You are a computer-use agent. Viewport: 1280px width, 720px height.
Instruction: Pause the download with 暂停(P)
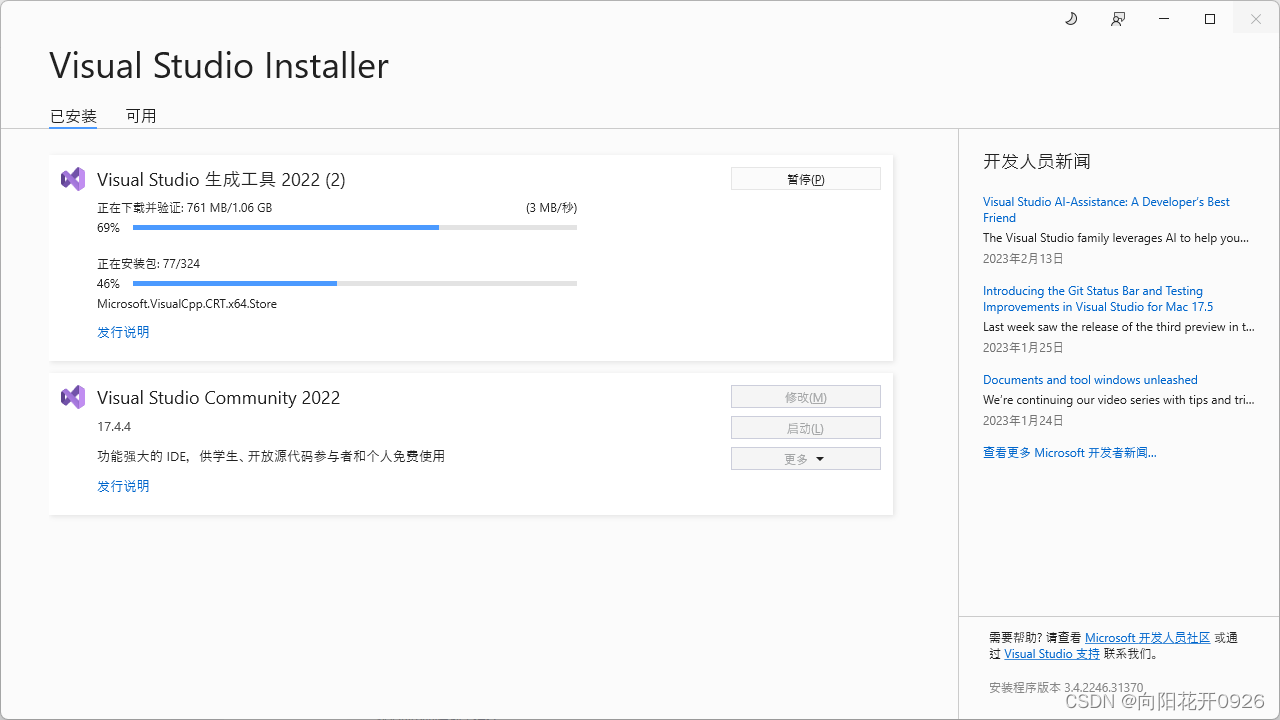tap(805, 178)
